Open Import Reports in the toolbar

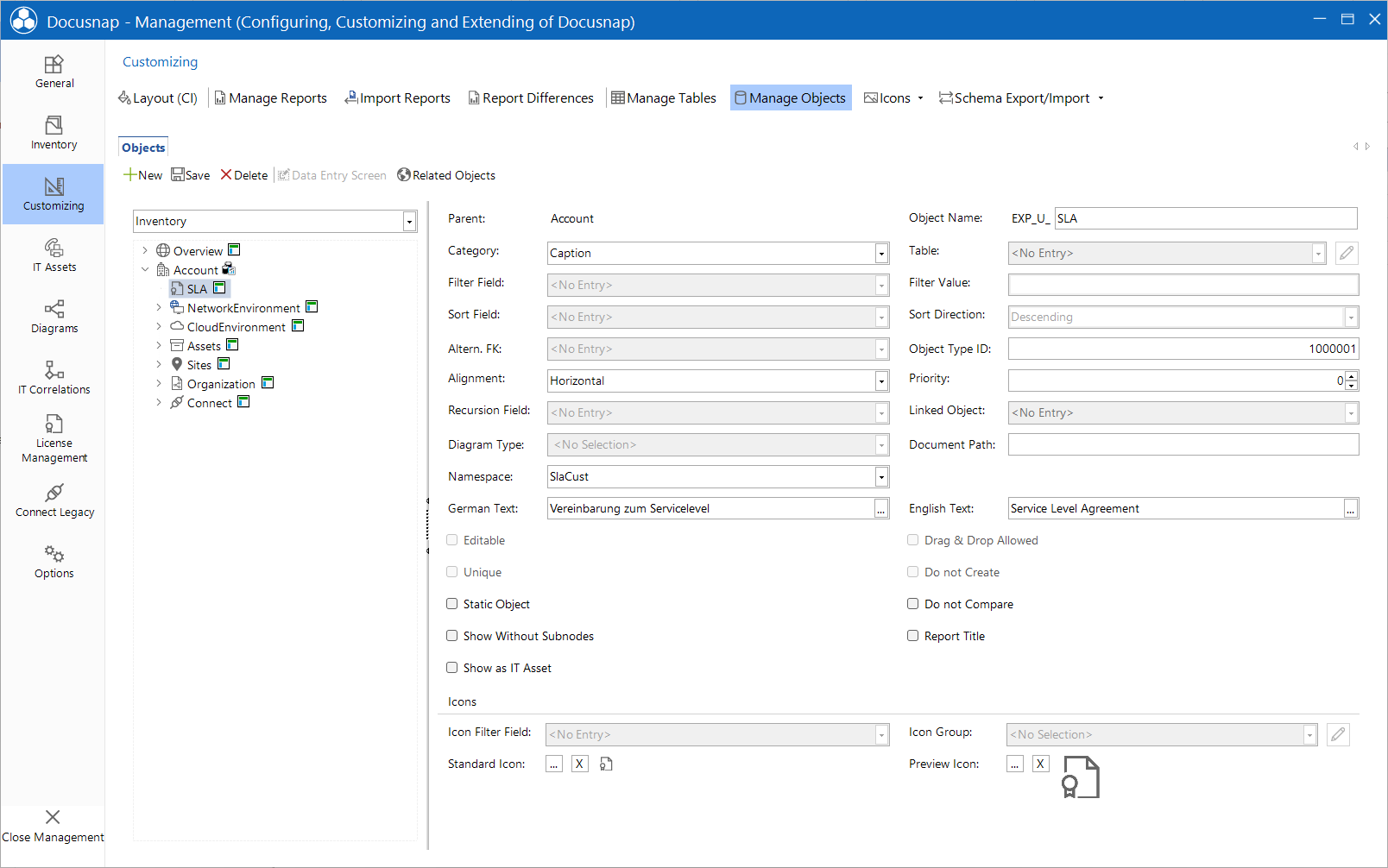click(x=398, y=98)
